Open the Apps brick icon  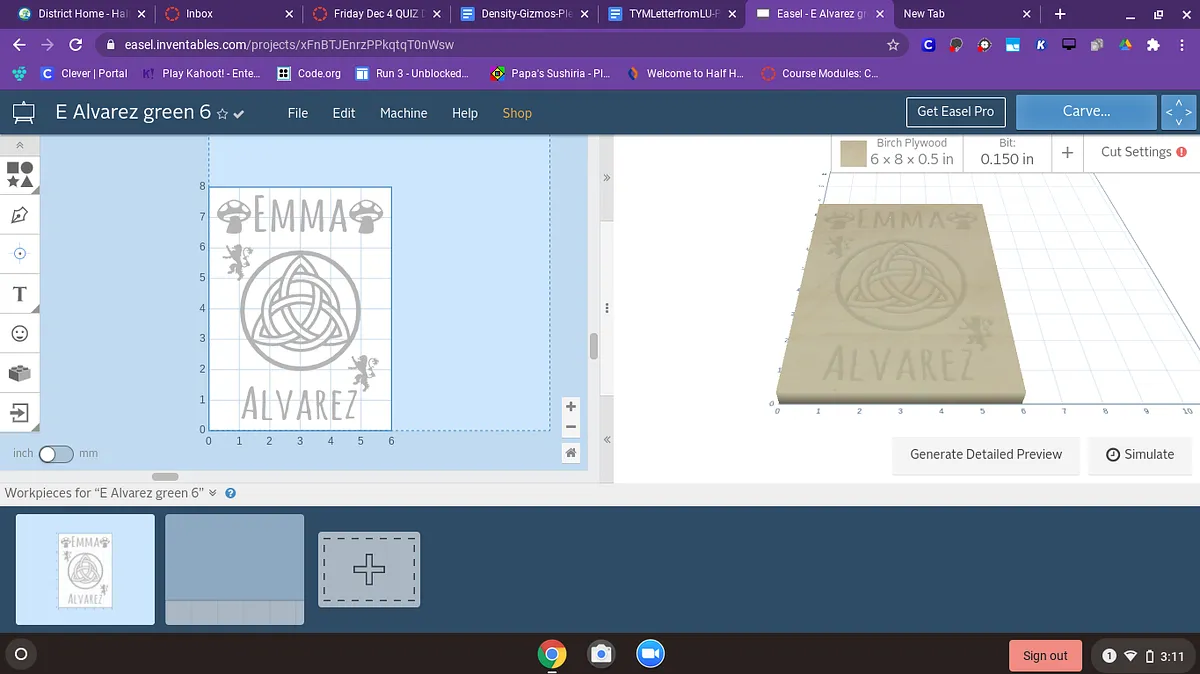20,373
